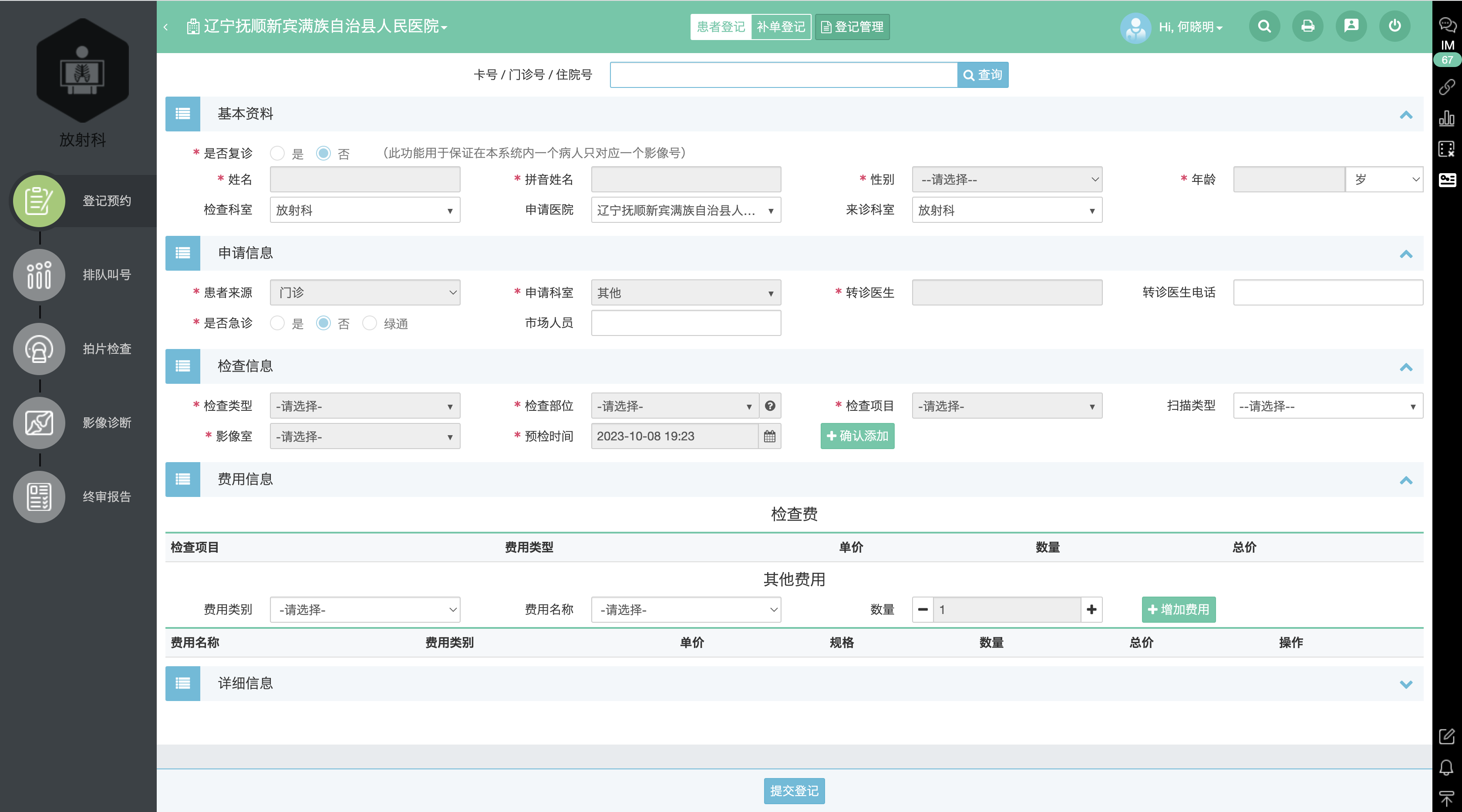Open the 登记预约 registration icon

pyautogui.click(x=39, y=201)
